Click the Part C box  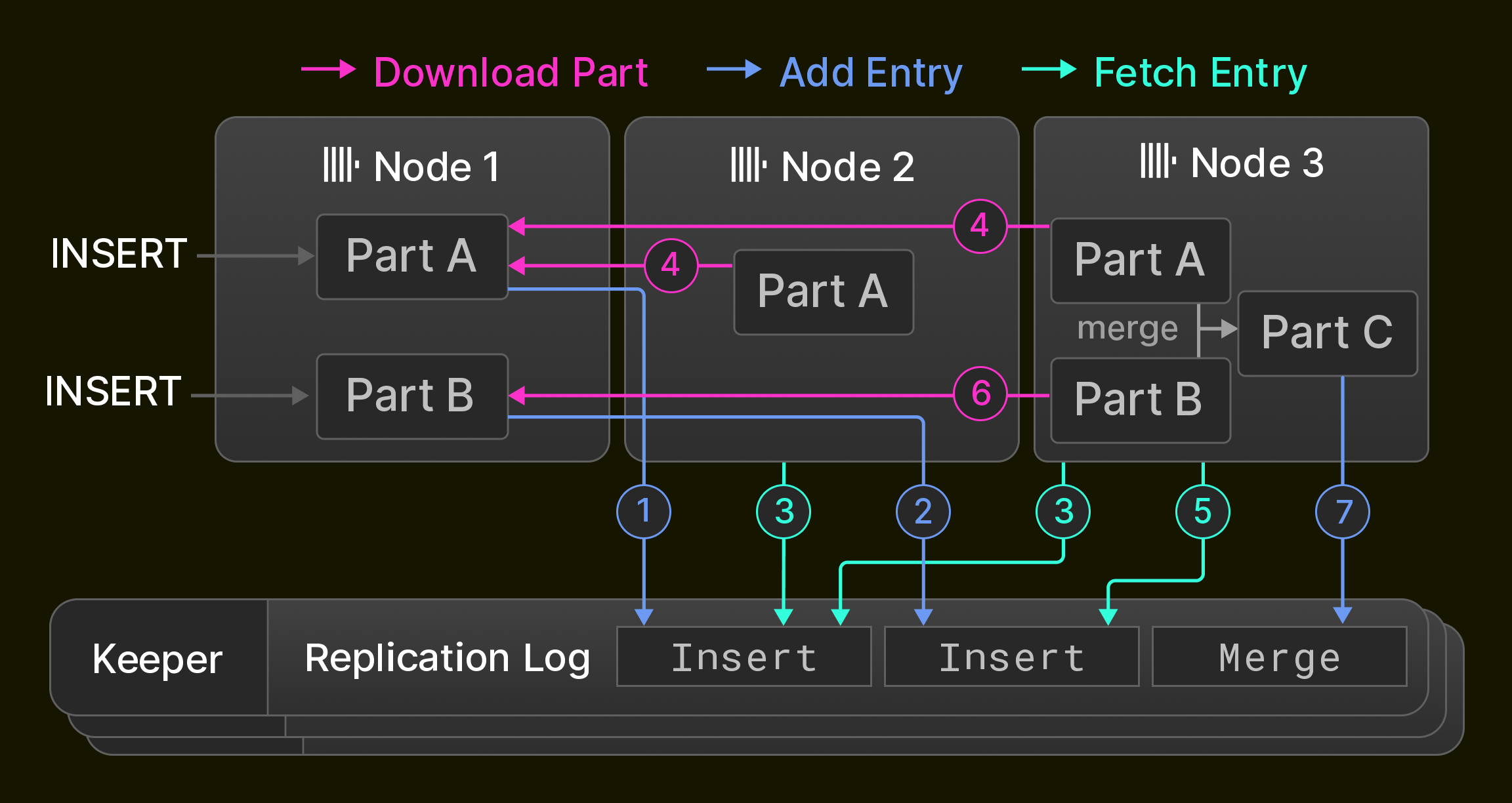[x=1328, y=333]
